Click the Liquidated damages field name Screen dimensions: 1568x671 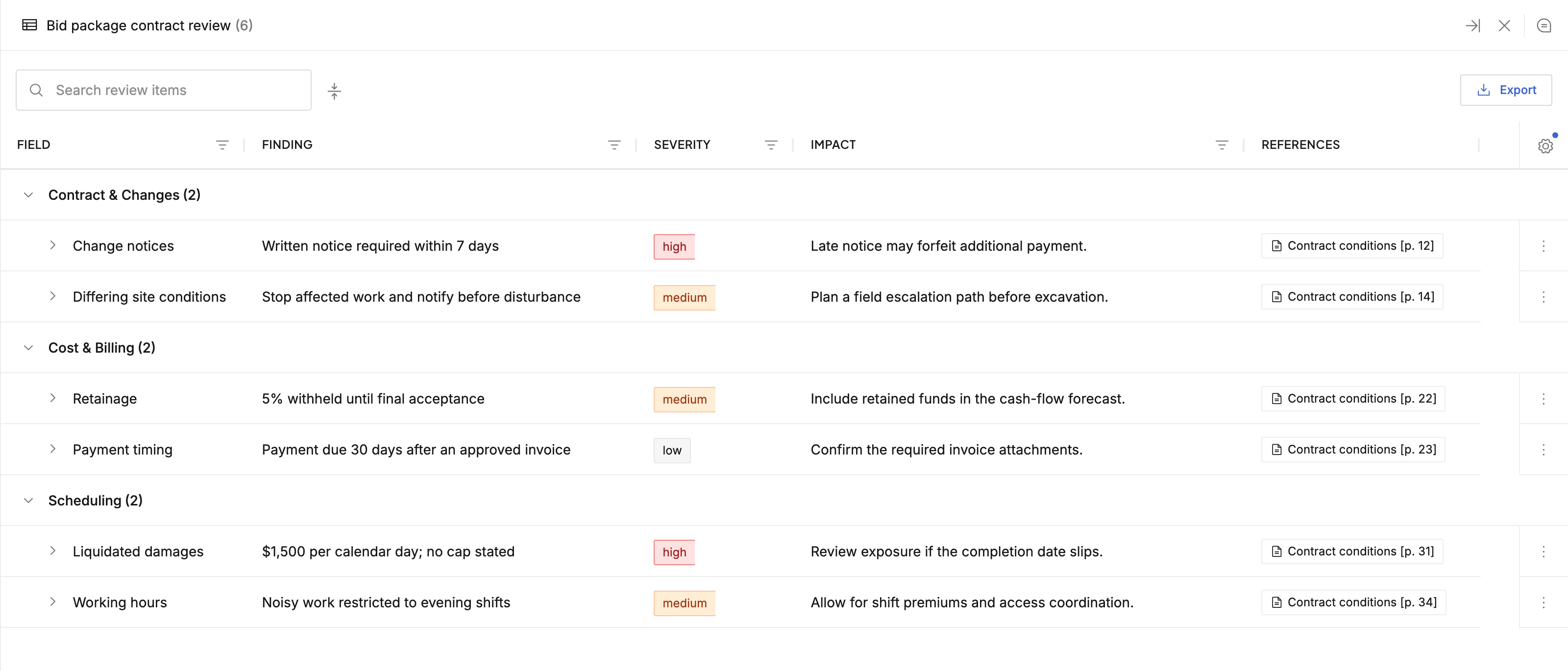(138, 551)
